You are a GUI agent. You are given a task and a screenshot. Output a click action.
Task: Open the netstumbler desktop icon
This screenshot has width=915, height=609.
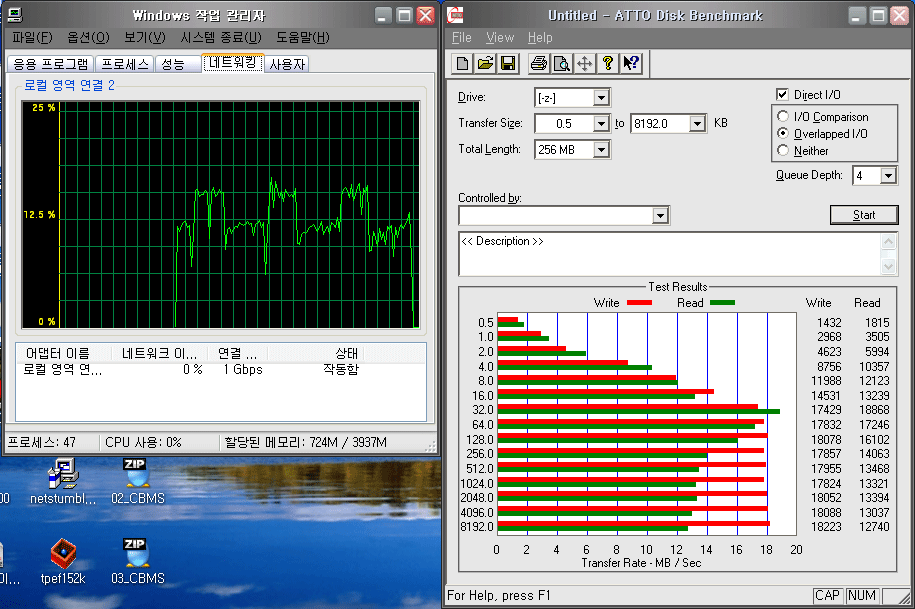[62, 482]
